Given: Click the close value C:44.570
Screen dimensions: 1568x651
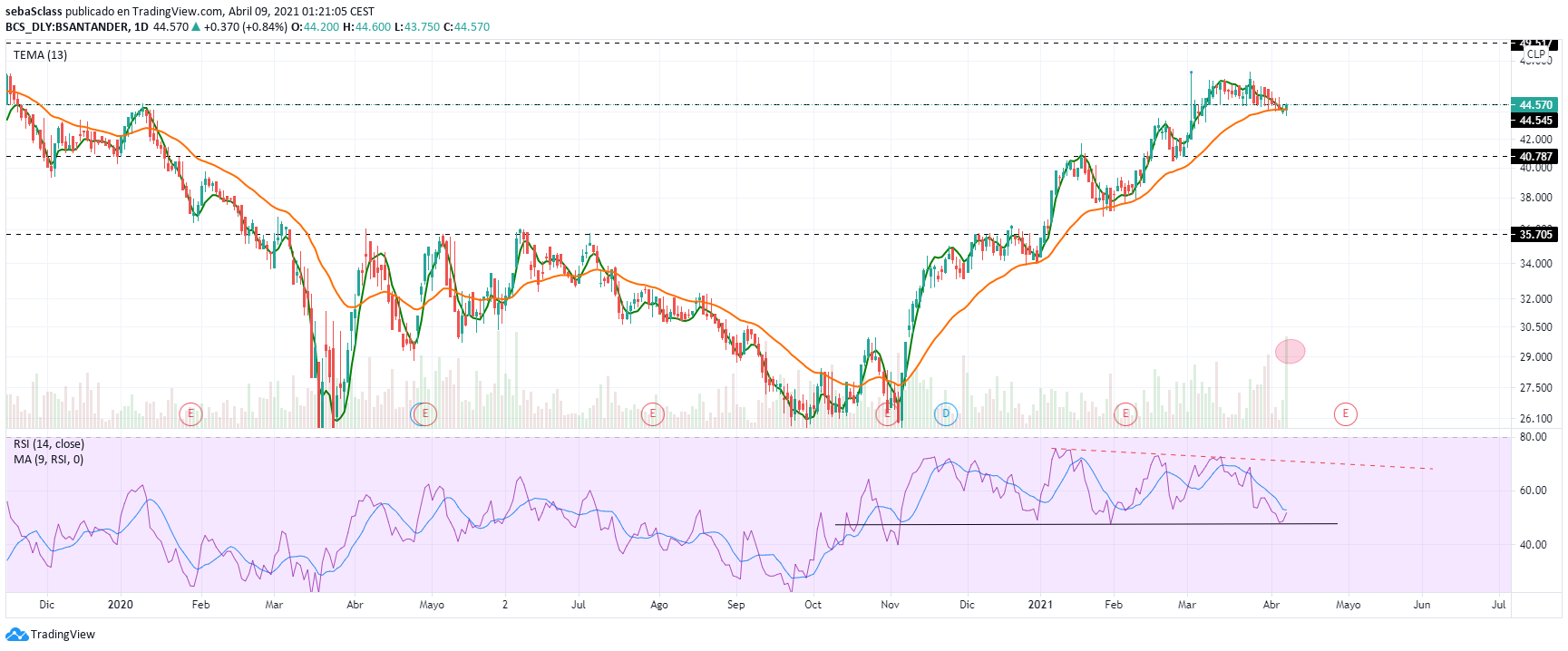Looking at the screenshot, I should [467, 27].
